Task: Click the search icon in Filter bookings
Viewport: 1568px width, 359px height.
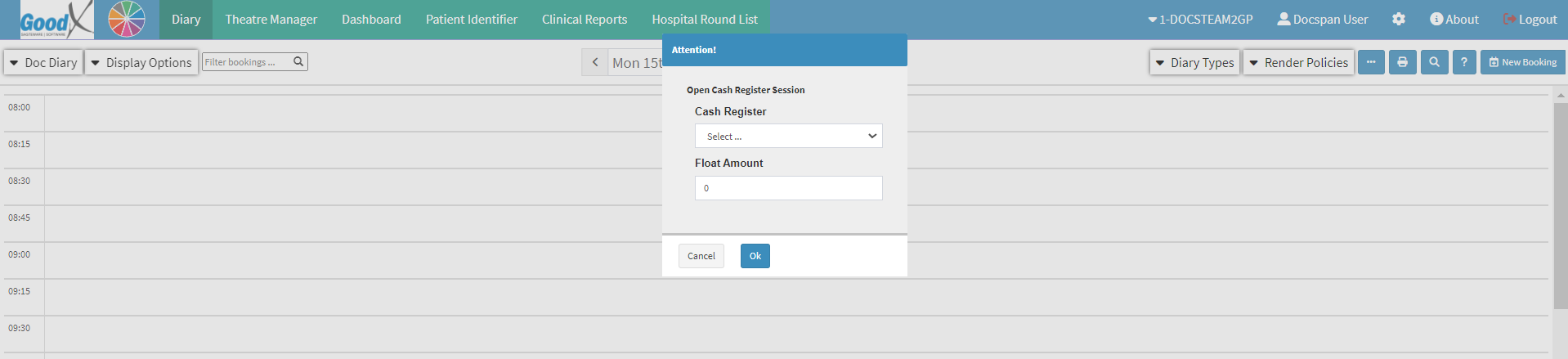Action: click(298, 61)
